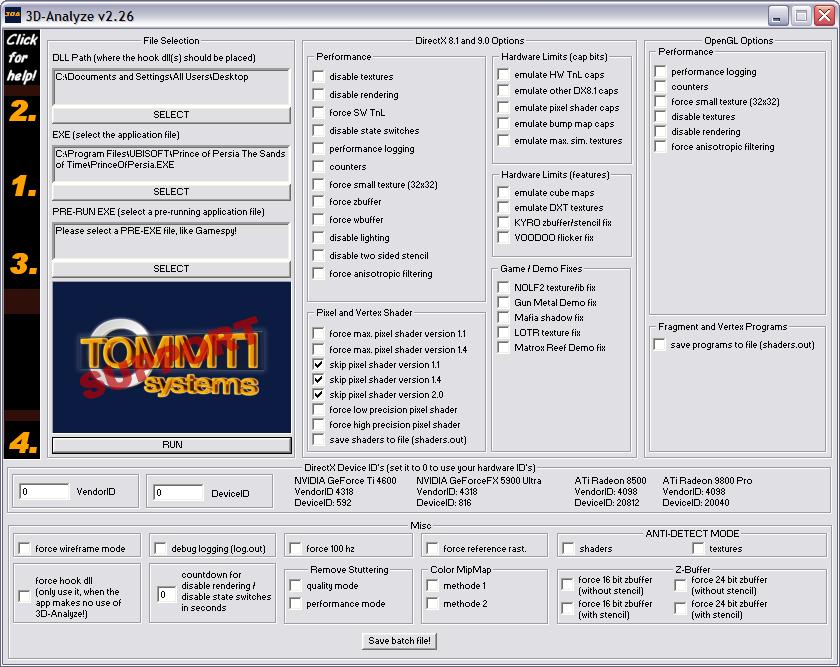Screen dimensions: 840x667
Task: Check 'emulate other DX8.1 caps'
Action: tap(504, 90)
